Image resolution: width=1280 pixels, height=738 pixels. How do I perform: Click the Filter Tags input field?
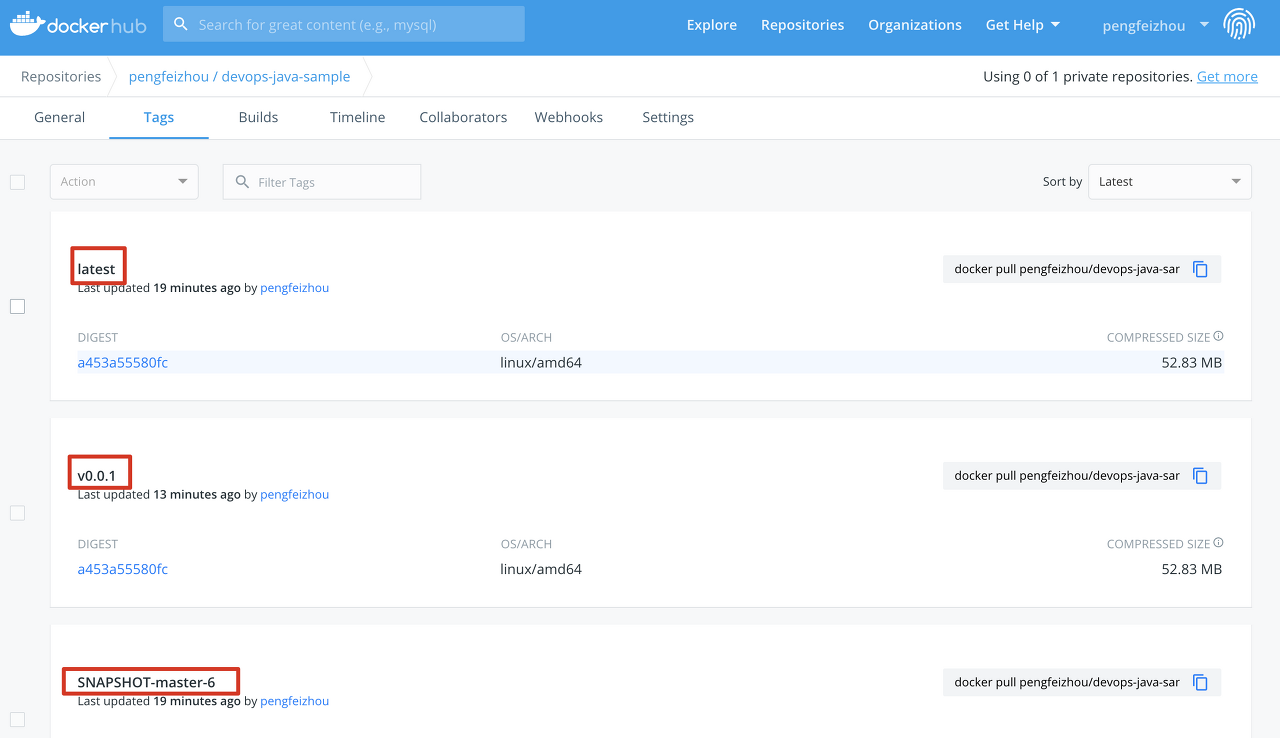pos(322,182)
